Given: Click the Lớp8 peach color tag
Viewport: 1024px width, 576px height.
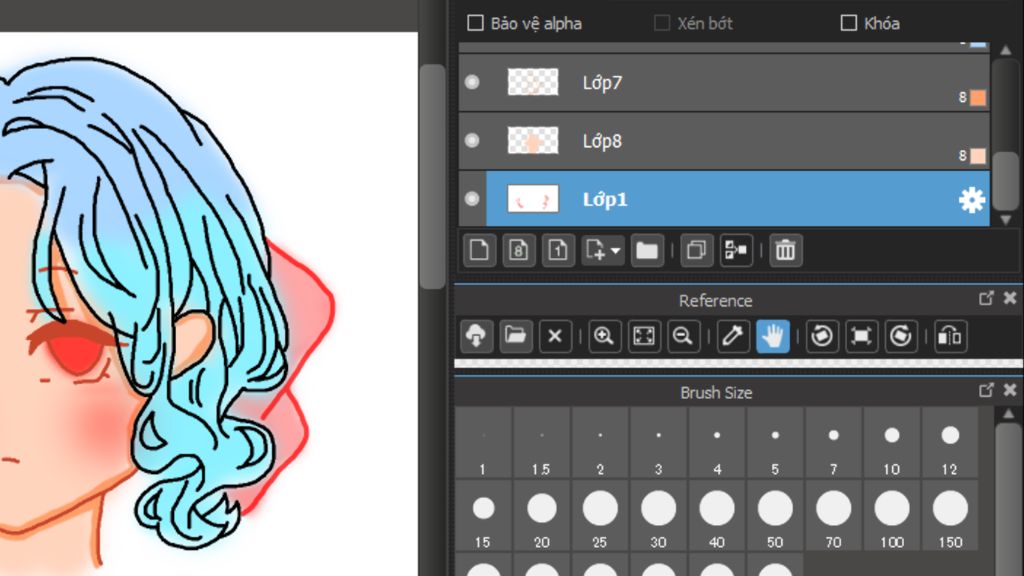Looking at the screenshot, I should point(978,155).
